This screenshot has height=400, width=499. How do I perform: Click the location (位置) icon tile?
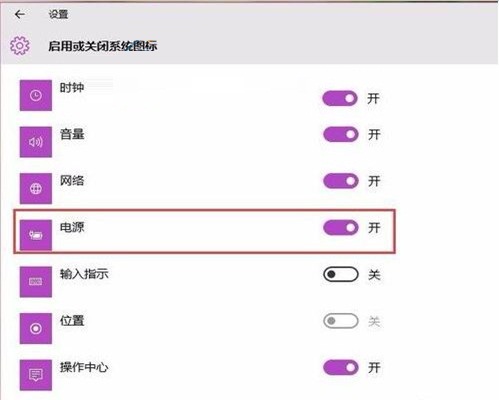coord(36,329)
